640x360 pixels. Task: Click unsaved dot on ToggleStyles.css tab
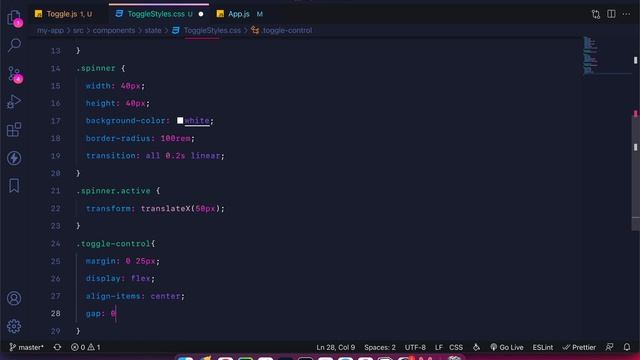pos(201,14)
